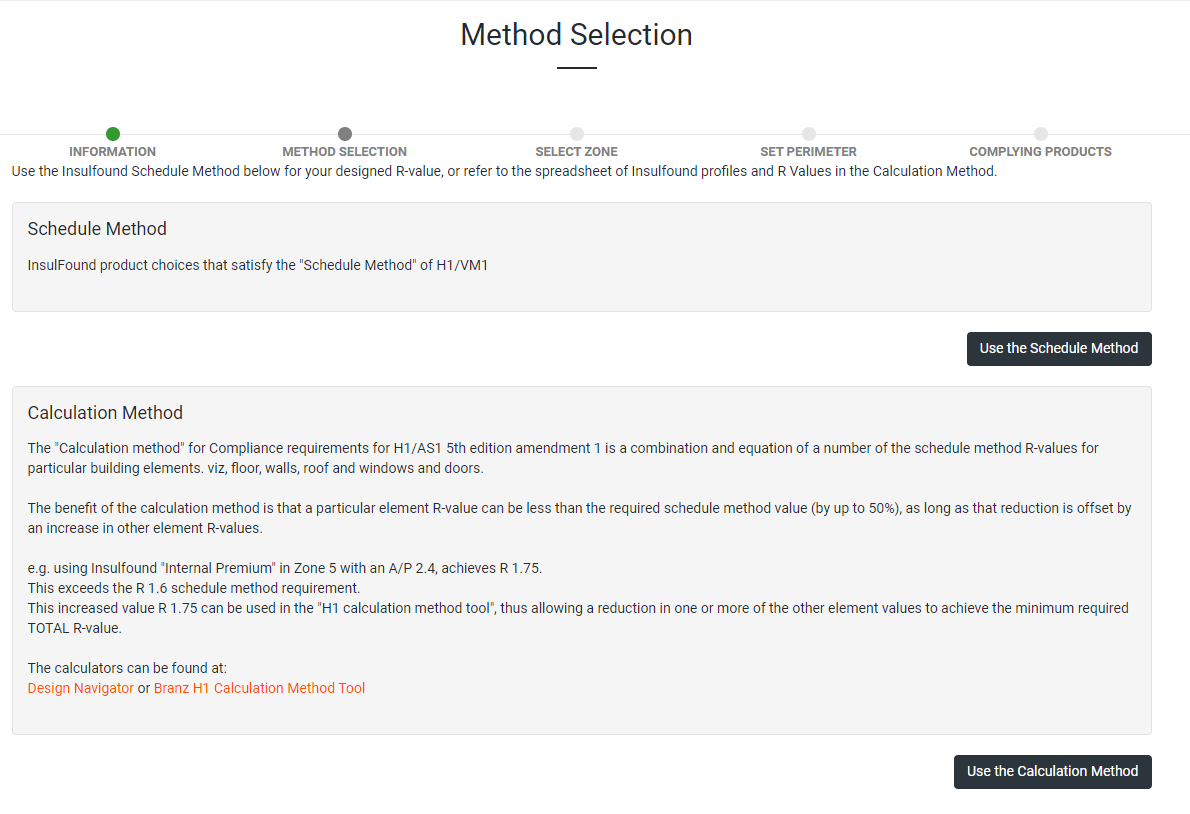This screenshot has height=814, width=1190.
Task: Click the Schedule Method card heading
Action: click(97, 229)
